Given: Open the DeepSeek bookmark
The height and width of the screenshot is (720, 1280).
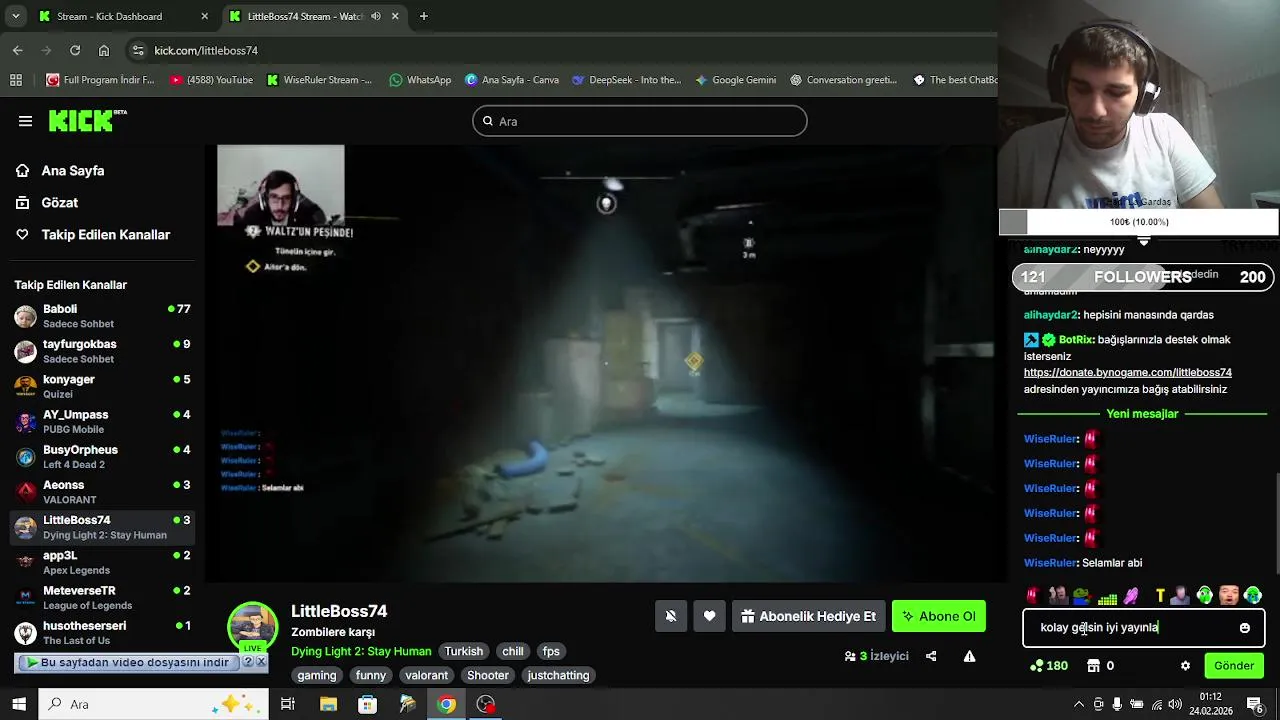Looking at the screenshot, I should (627, 80).
